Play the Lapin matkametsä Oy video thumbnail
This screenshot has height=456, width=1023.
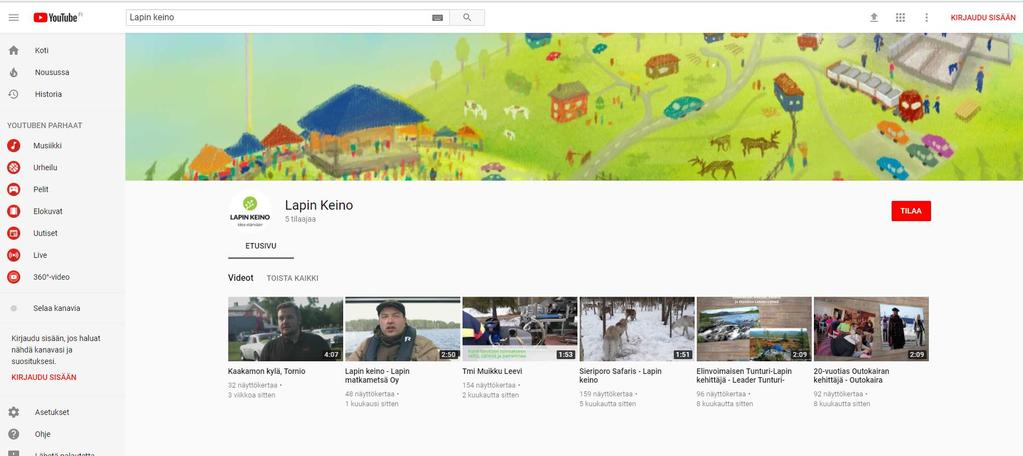403,329
